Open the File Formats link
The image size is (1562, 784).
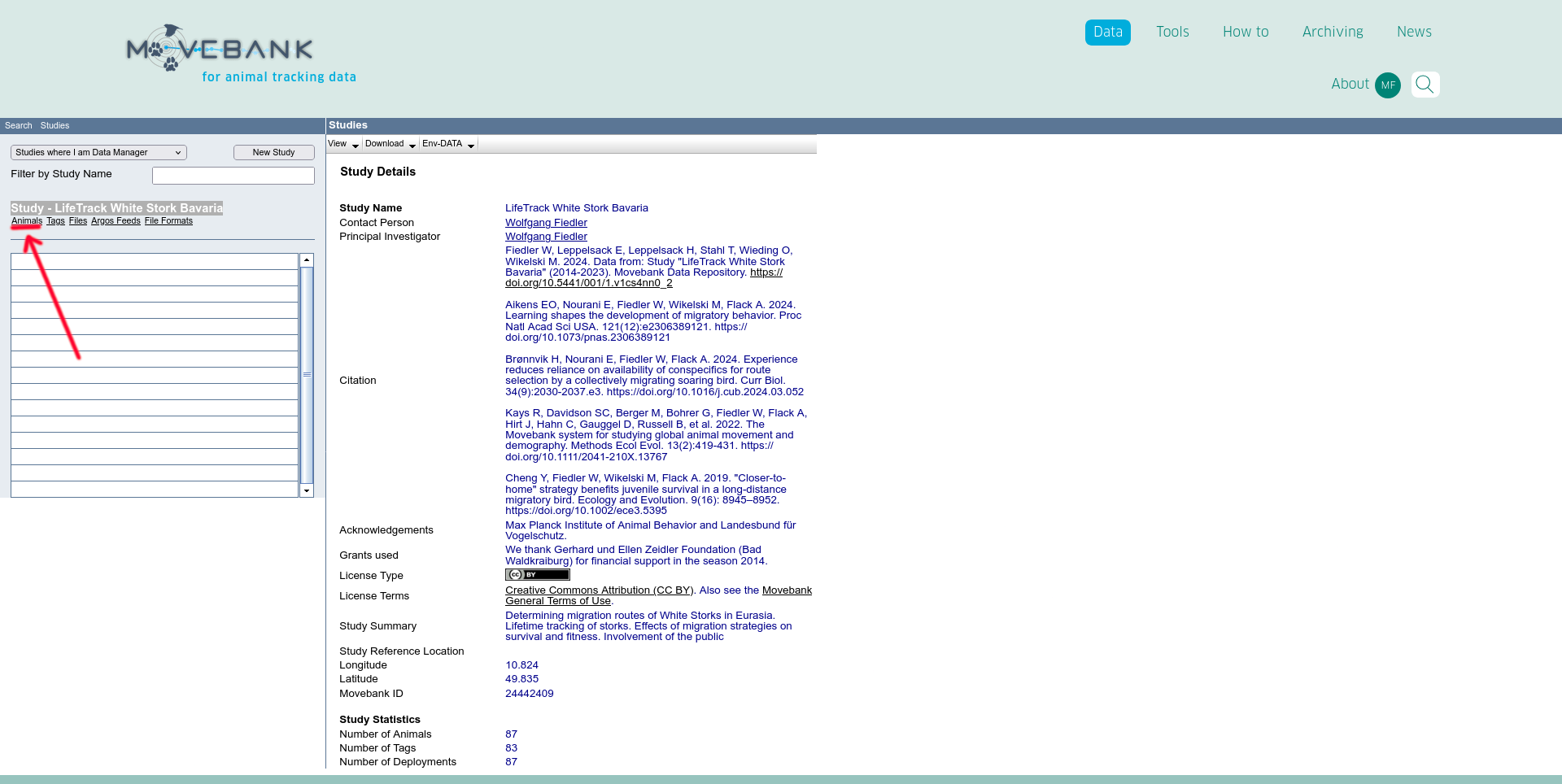(x=168, y=221)
